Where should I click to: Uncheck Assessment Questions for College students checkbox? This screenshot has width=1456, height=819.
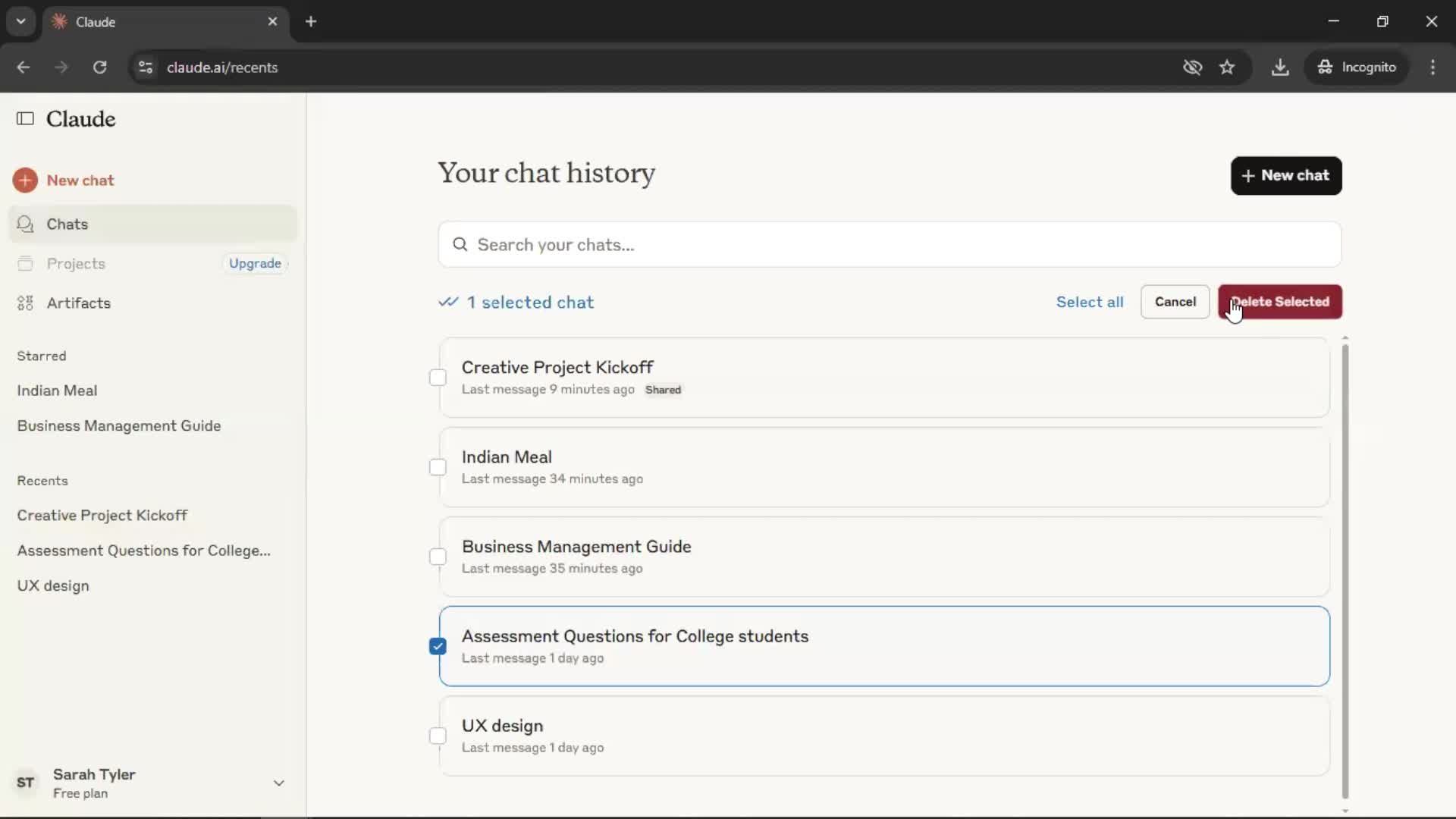coord(438,646)
